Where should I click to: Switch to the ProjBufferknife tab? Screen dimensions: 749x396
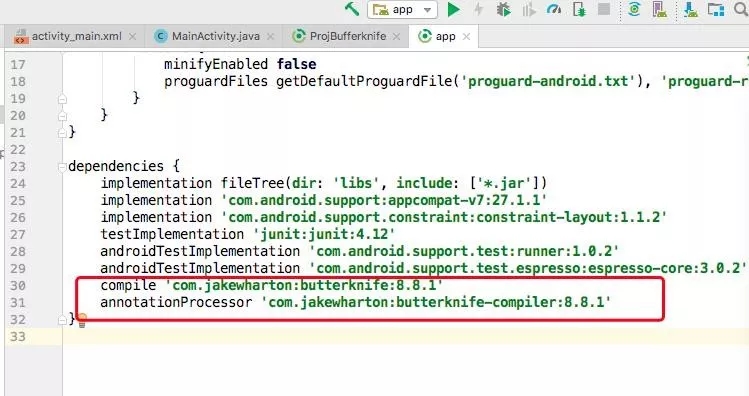(x=347, y=36)
